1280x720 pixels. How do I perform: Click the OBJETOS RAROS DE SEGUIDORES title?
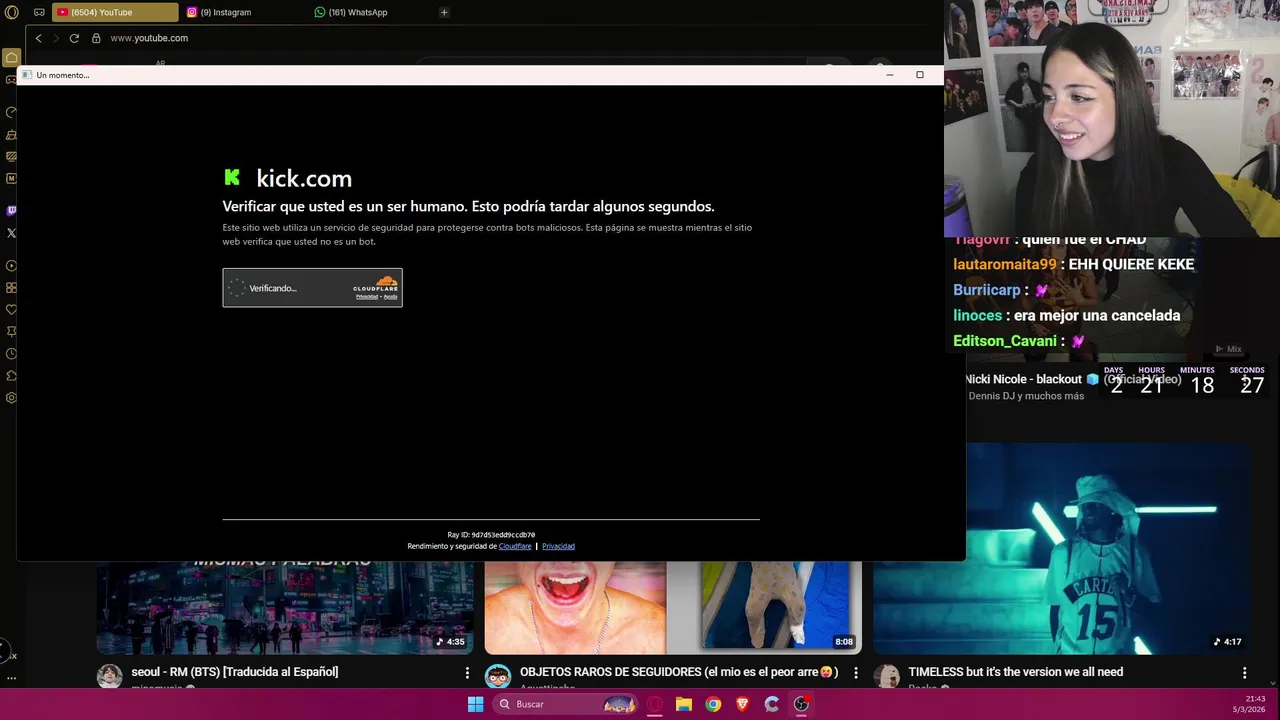click(x=678, y=672)
